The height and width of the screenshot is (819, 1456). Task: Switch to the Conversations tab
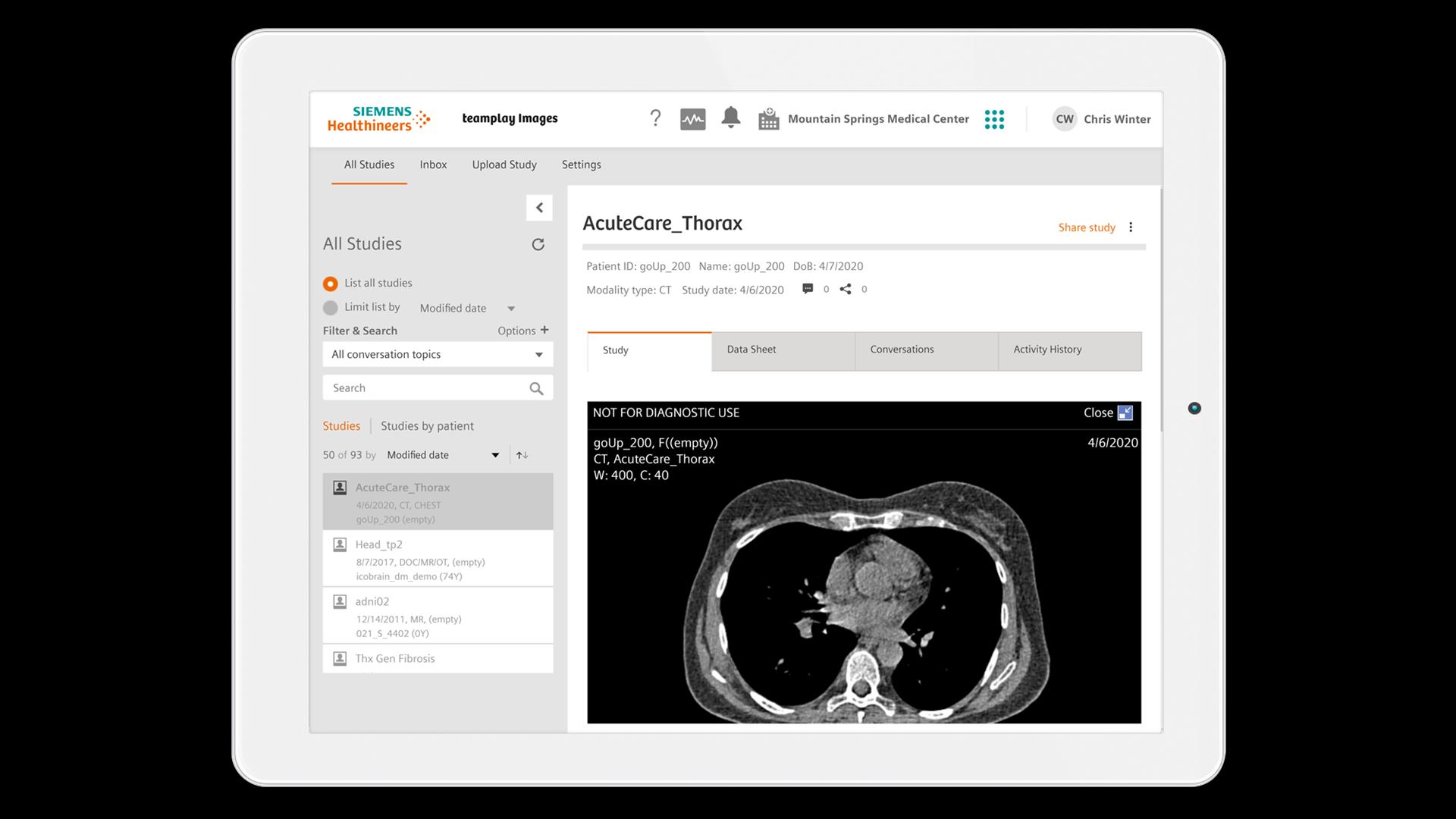coord(901,350)
